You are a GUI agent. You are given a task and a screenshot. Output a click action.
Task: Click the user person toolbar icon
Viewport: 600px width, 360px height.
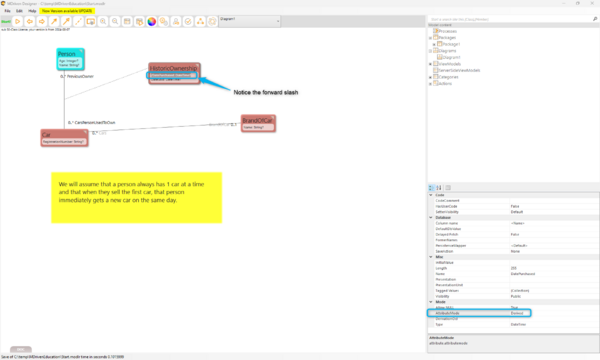176,21
